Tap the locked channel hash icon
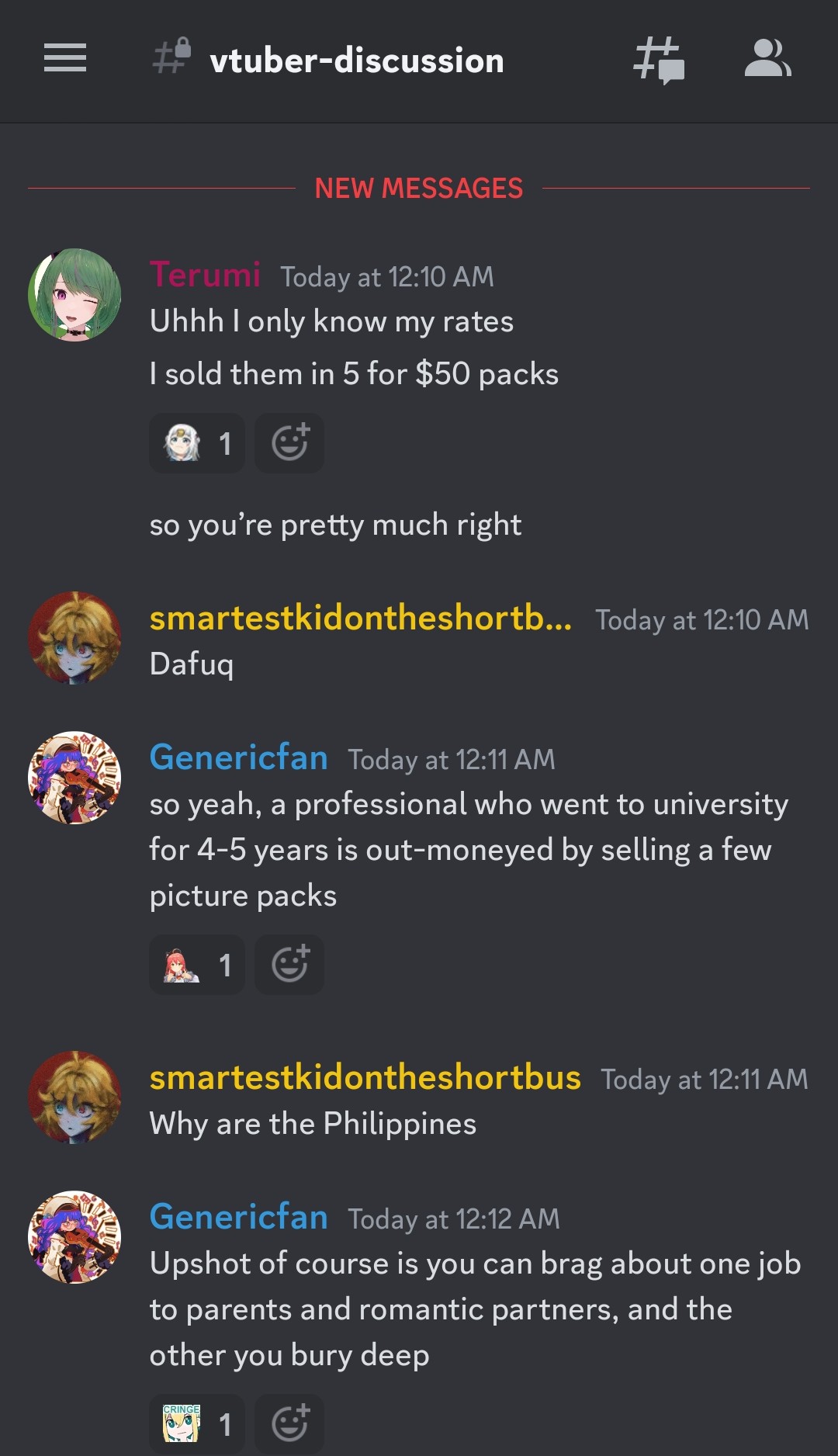838x1456 pixels. pyautogui.click(x=171, y=56)
